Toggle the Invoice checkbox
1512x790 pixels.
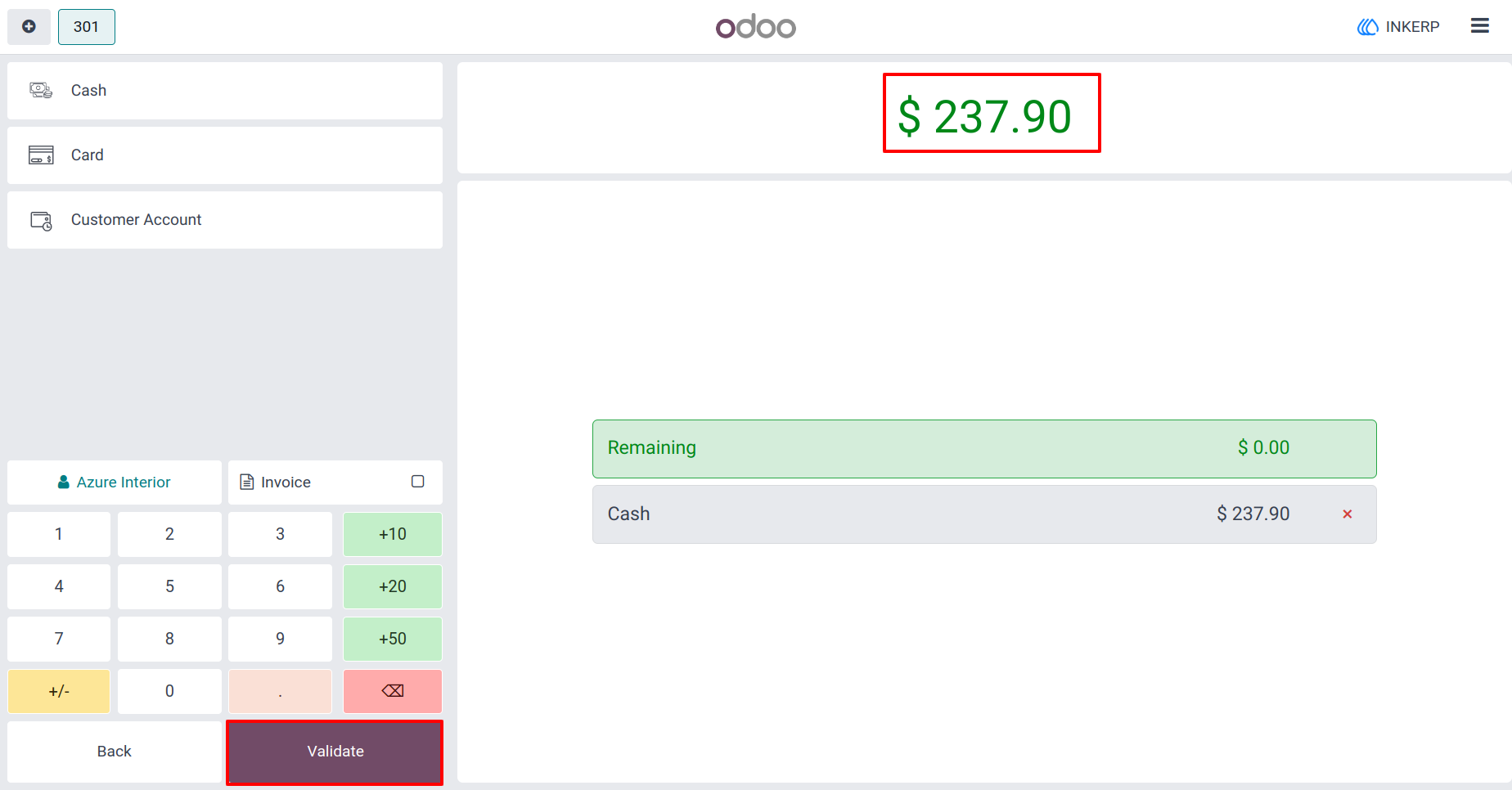pyautogui.click(x=417, y=482)
